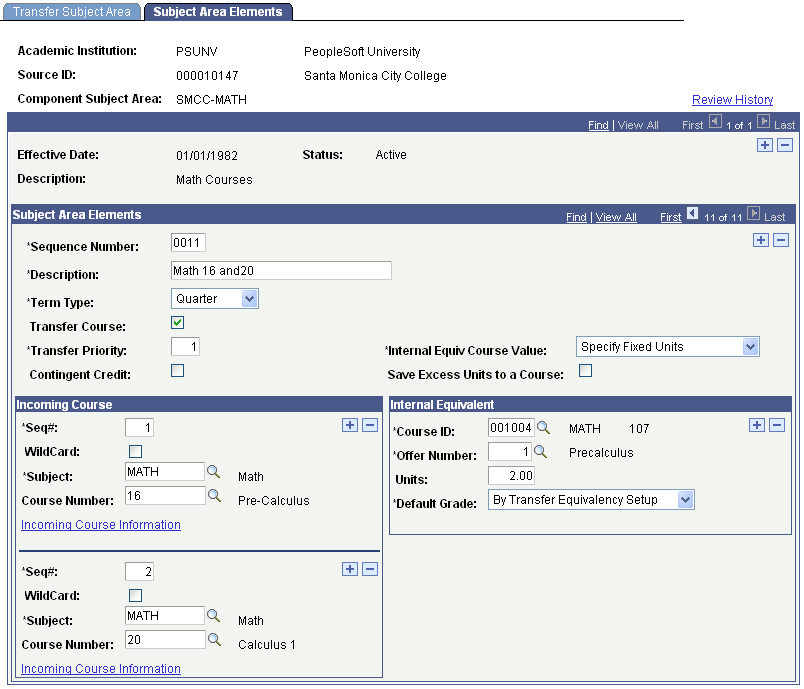Delete the incoming course Seq# 2 row
The image size is (804, 689).
pos(370,569)
